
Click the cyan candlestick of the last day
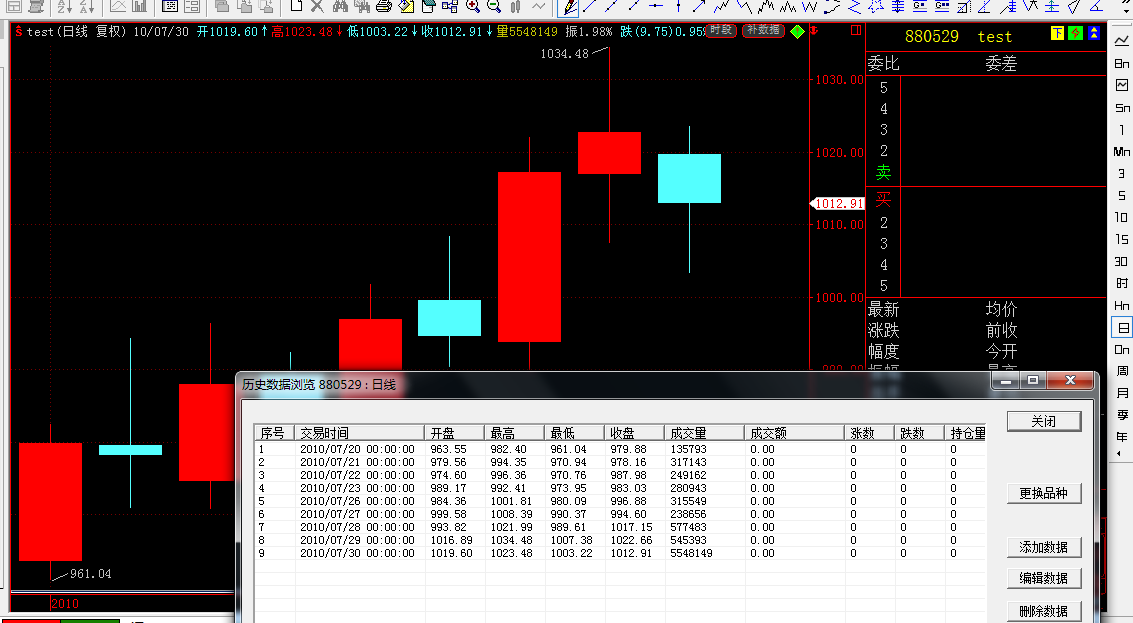[689, 179]
